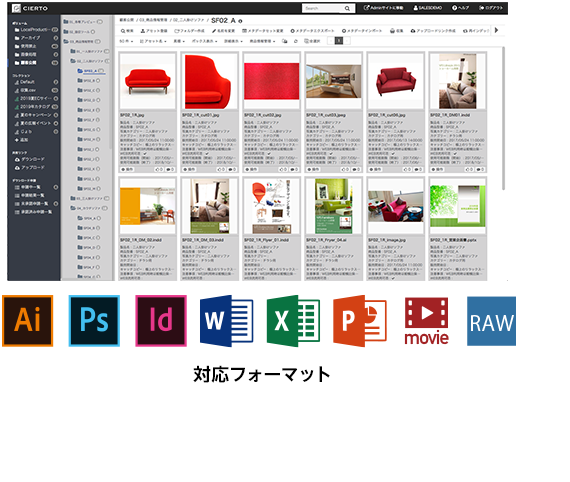
Task: Click the comment counter under SF02_1R.jpg
Action: 170,170
